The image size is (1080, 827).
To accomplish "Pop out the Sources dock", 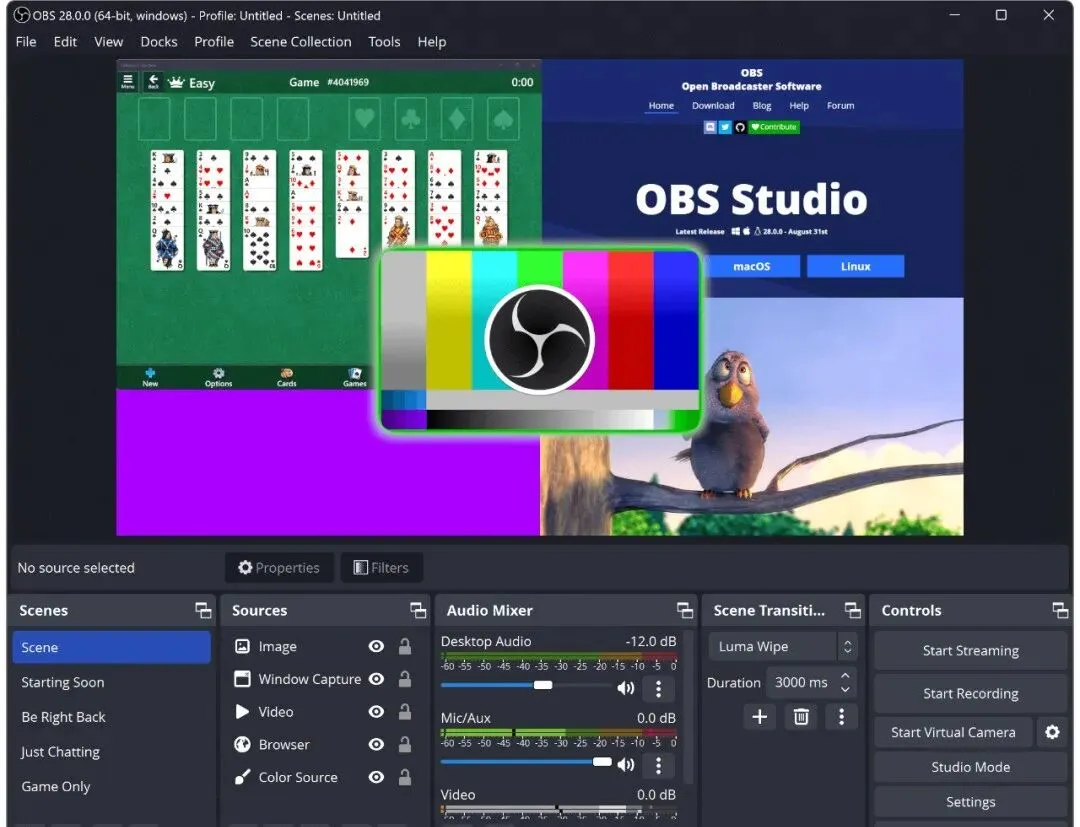I will pos(418,610).
